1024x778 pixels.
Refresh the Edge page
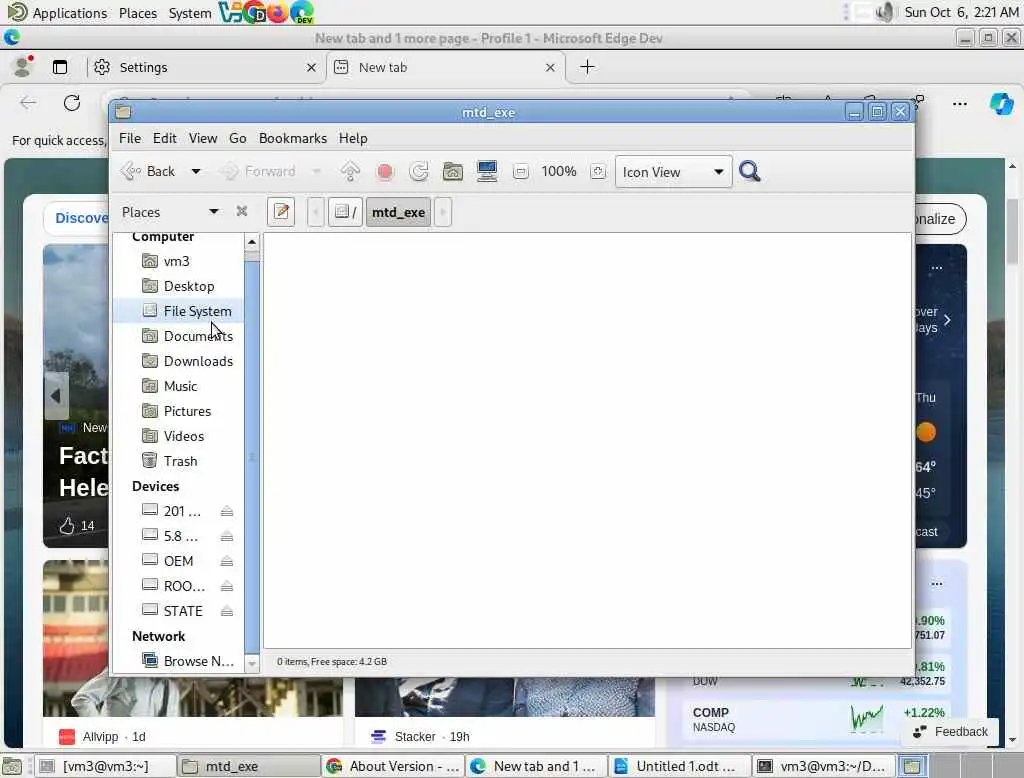[x=72, y=103]
